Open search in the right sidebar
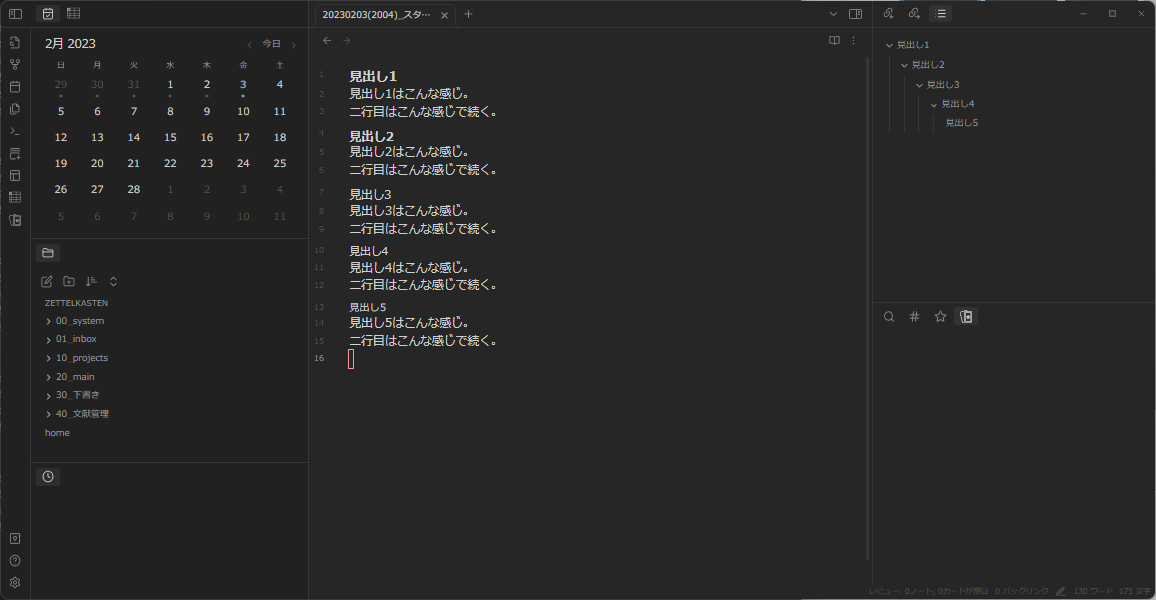 point(889,316)
